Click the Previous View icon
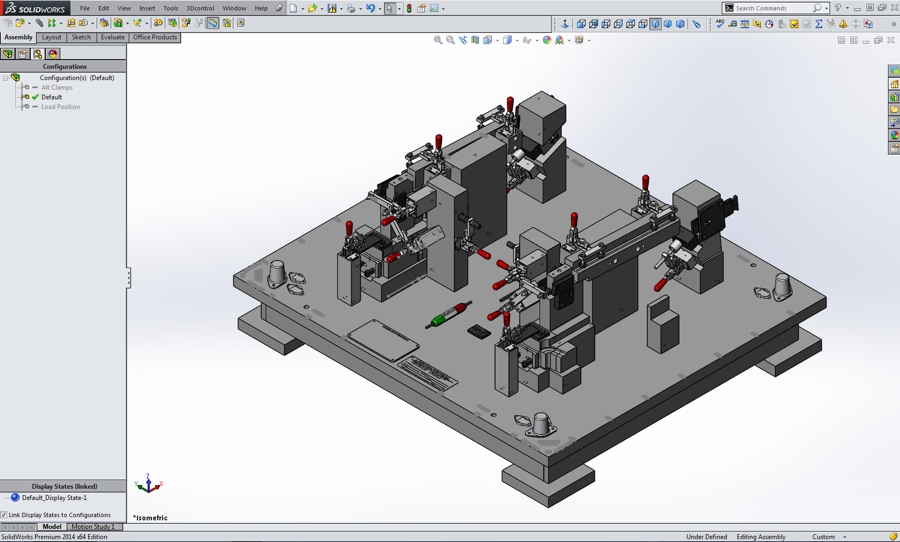Screen dimensions: 900x542 463,40
